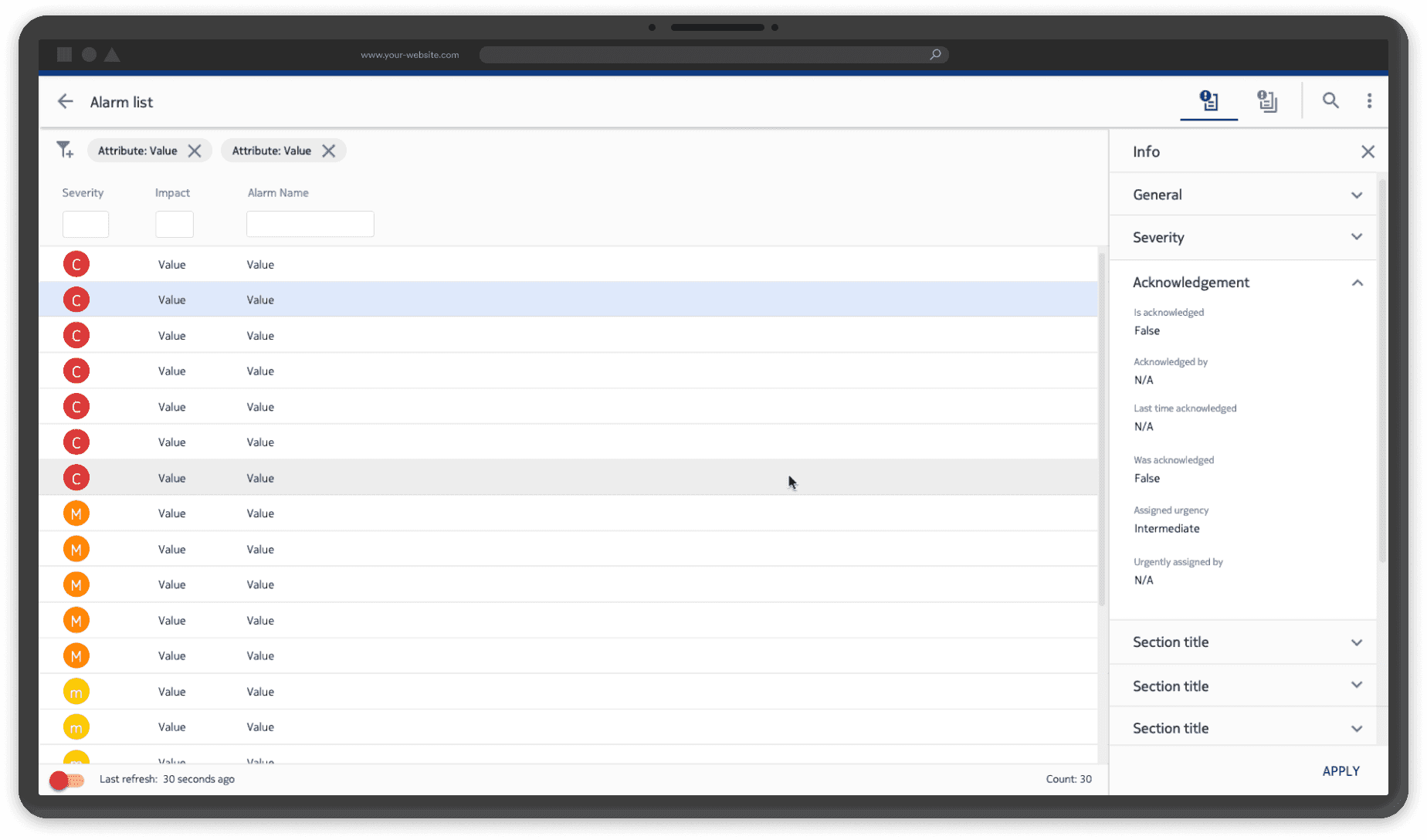Select the red Critical severity badge
Screen dimensions: 1427x840
click(x=76, y=263)
